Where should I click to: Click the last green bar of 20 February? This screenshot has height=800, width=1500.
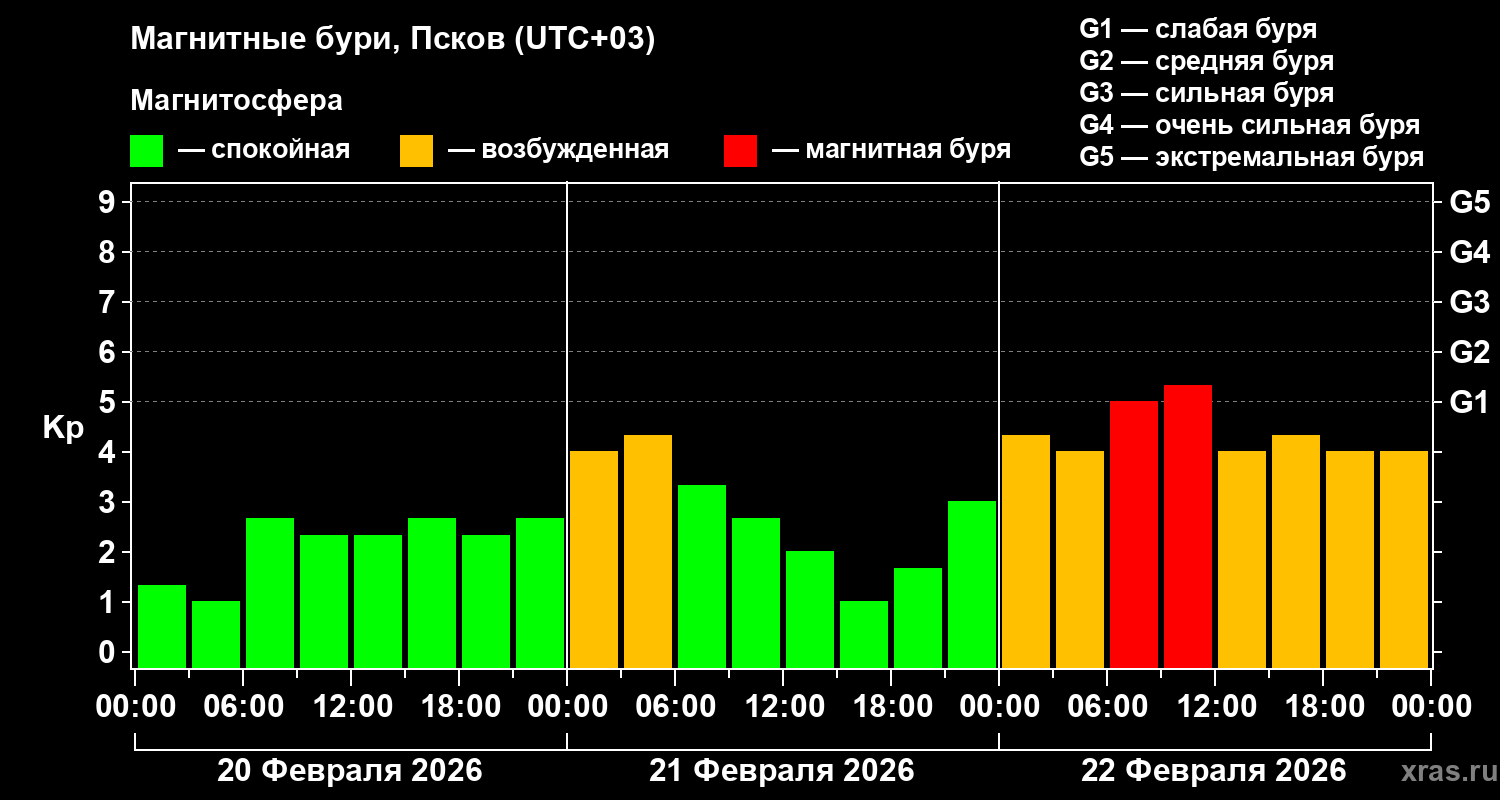[540, 592]
